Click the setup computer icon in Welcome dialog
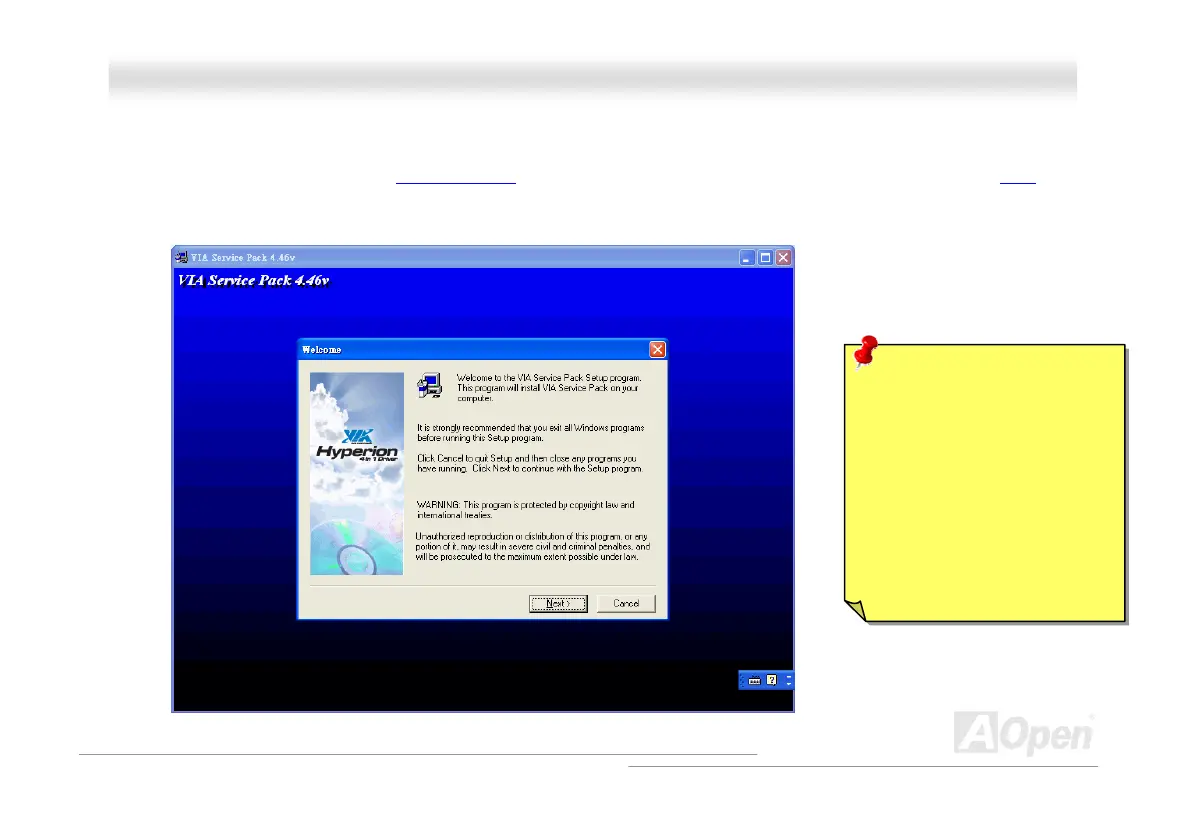The width and height of the screenshot is (1190, 840). 430,385
